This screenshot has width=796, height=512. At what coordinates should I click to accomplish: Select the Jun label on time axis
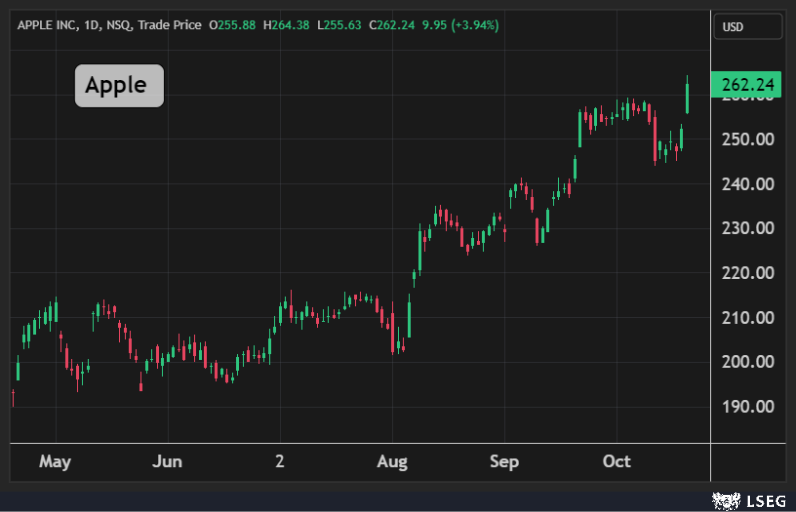[167, 461]
